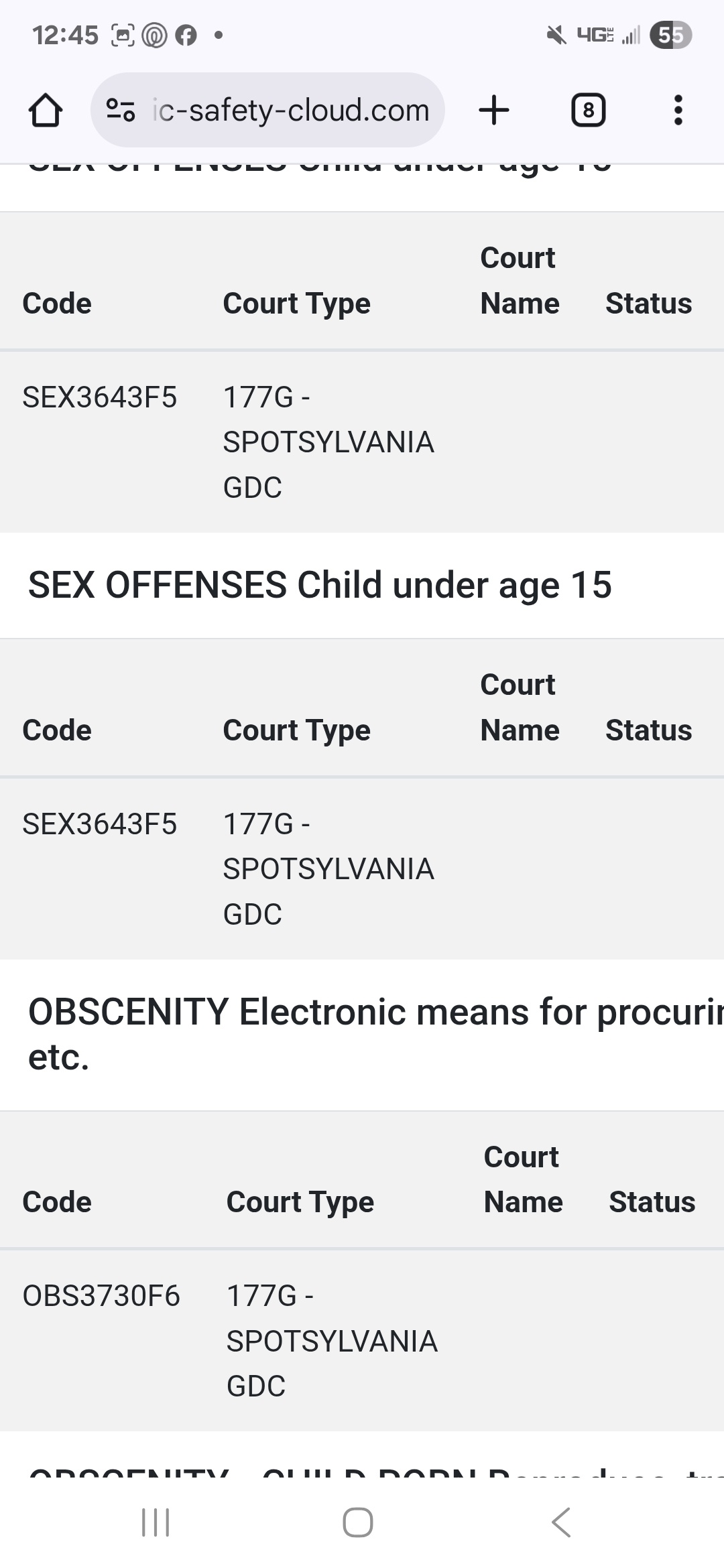Screen dimensions: 724x1568
Task: Tap Android home navigation button
Action: coord(358,1522)
